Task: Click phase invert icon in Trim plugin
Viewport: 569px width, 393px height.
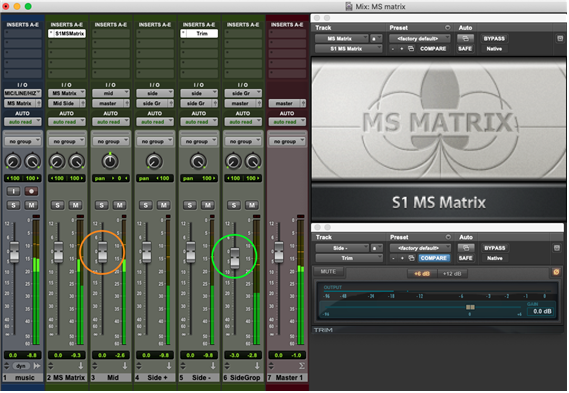Action: coord(556,272)
